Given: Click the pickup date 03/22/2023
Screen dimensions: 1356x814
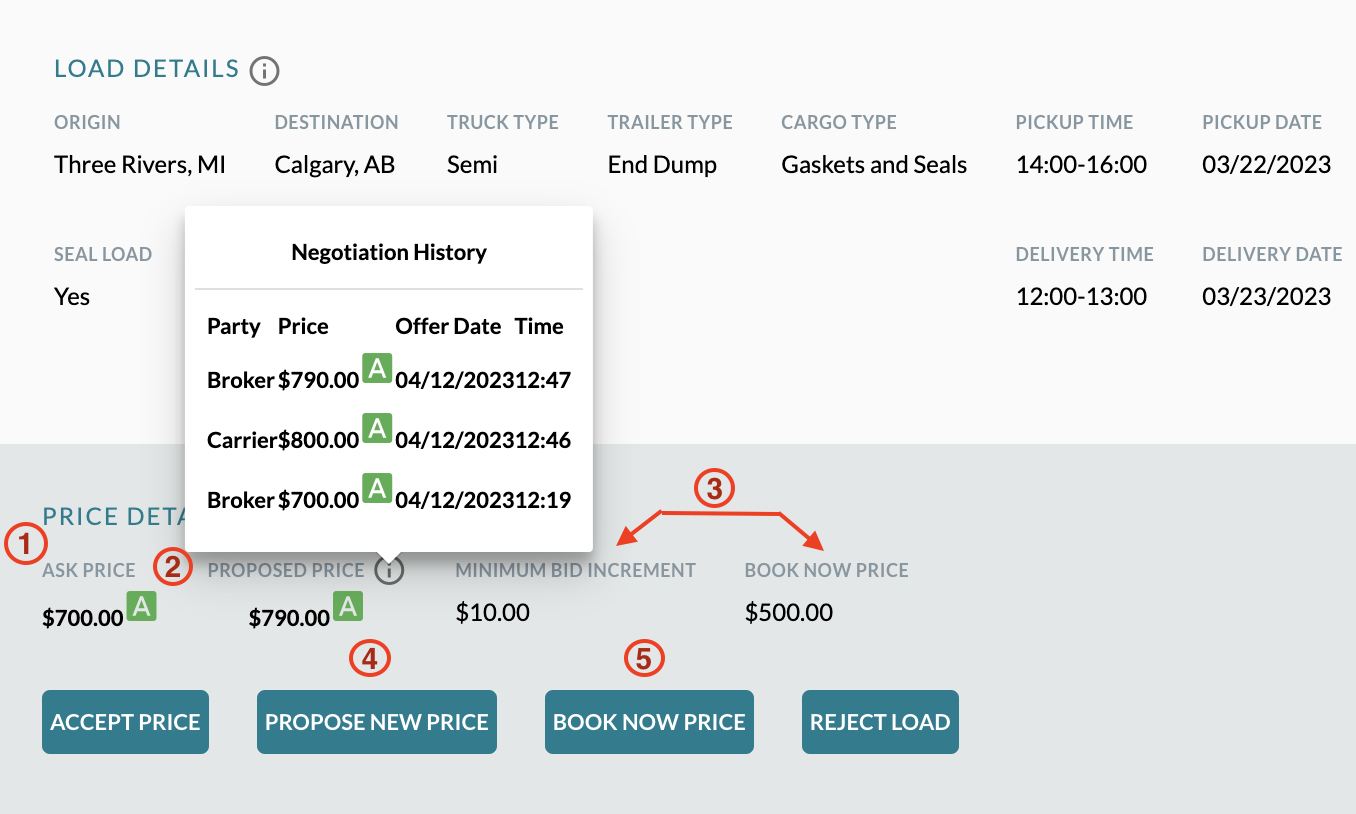Looking at the screenshot, I should (x=1267, y=165).
